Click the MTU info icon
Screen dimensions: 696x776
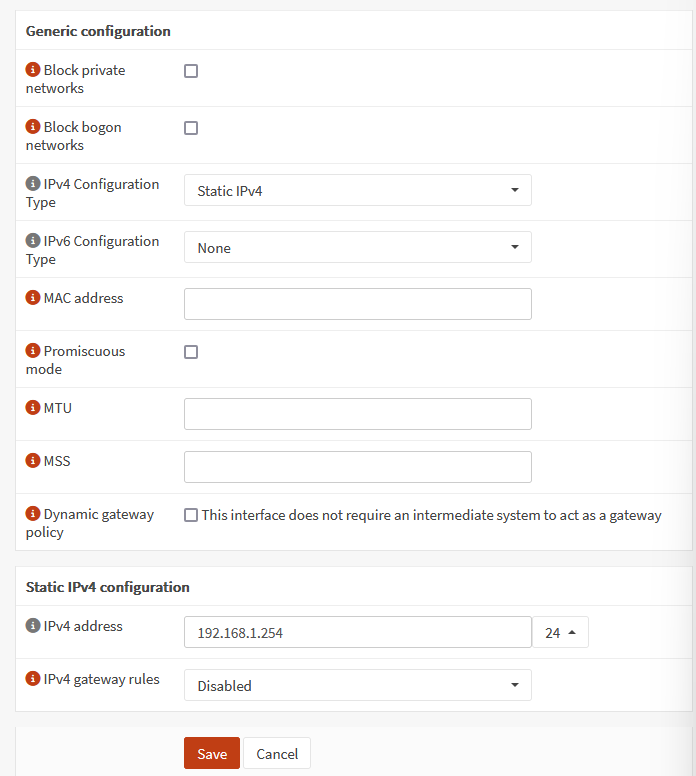point(33,409)
